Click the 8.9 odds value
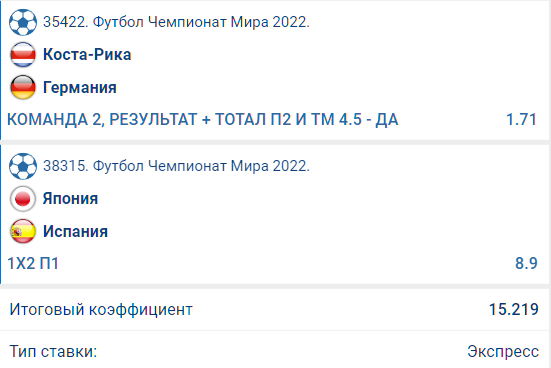The width and height of the screenshot is (551, 368). pyautogui.click(x=526, y=264)
